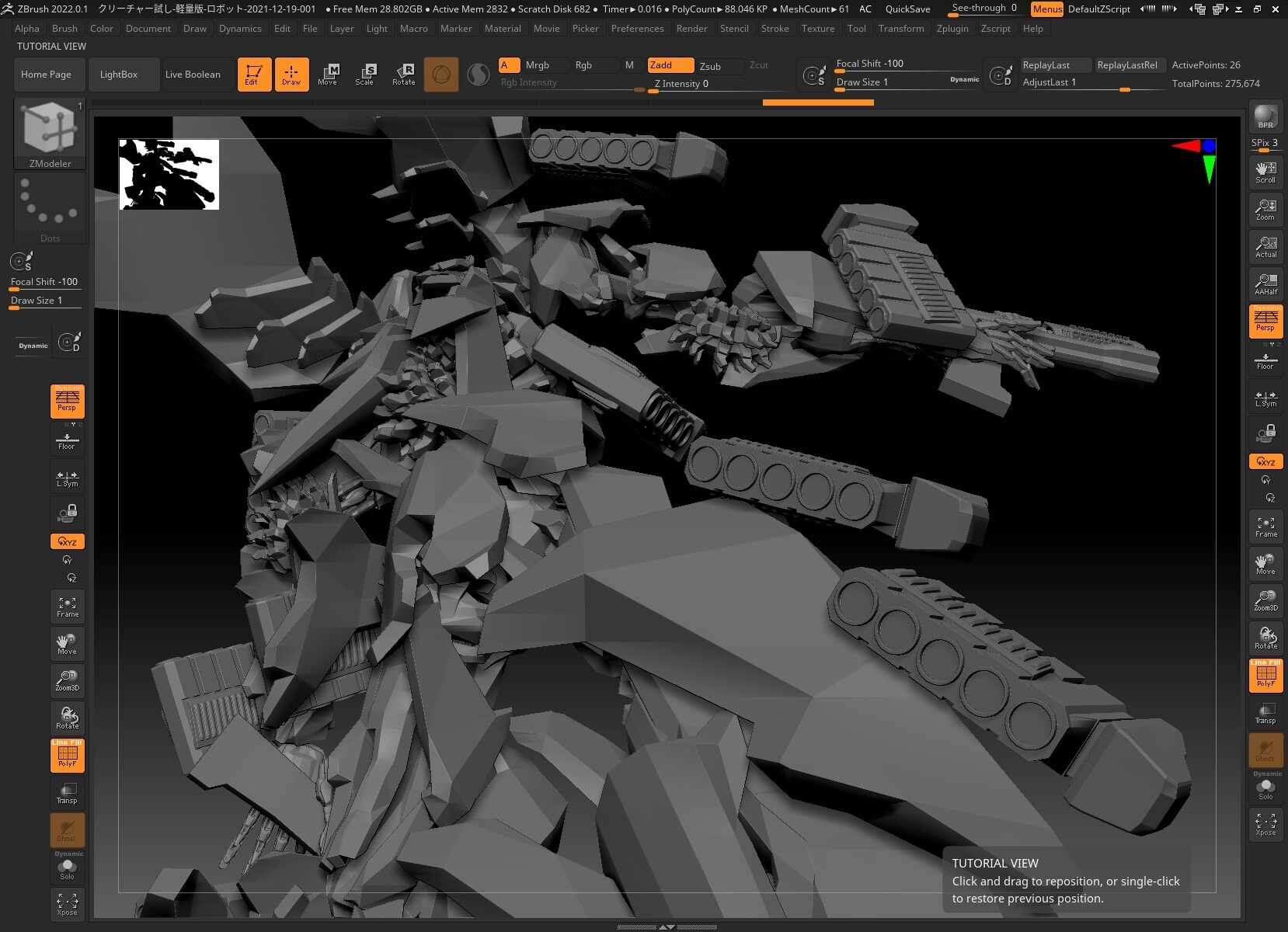Expand the Menus toggle in title bar
Screen dimensions: 1288x932
pyautogui.click(x=1046, y=9)
